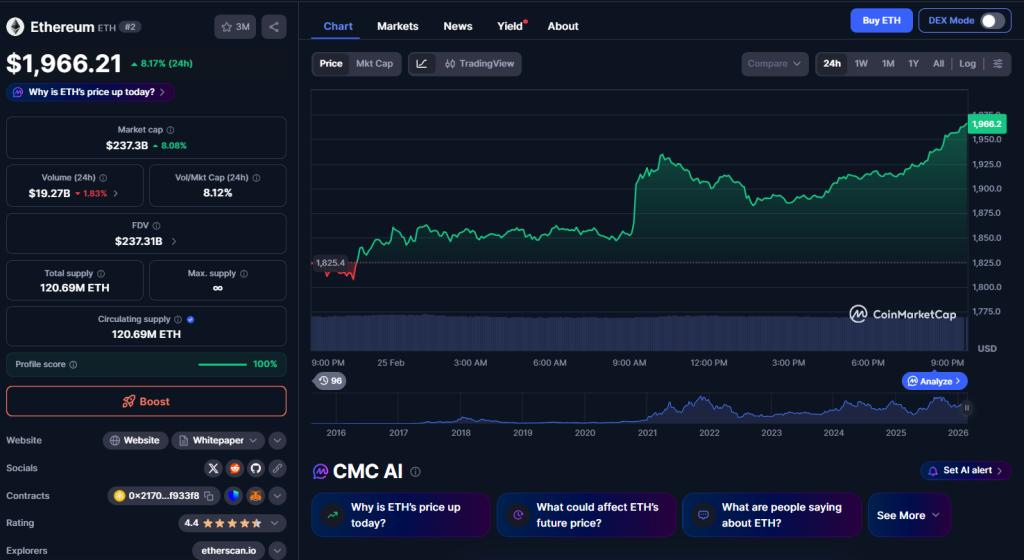
Task: Click the share icon beside watchlist star
Action: 274,27
